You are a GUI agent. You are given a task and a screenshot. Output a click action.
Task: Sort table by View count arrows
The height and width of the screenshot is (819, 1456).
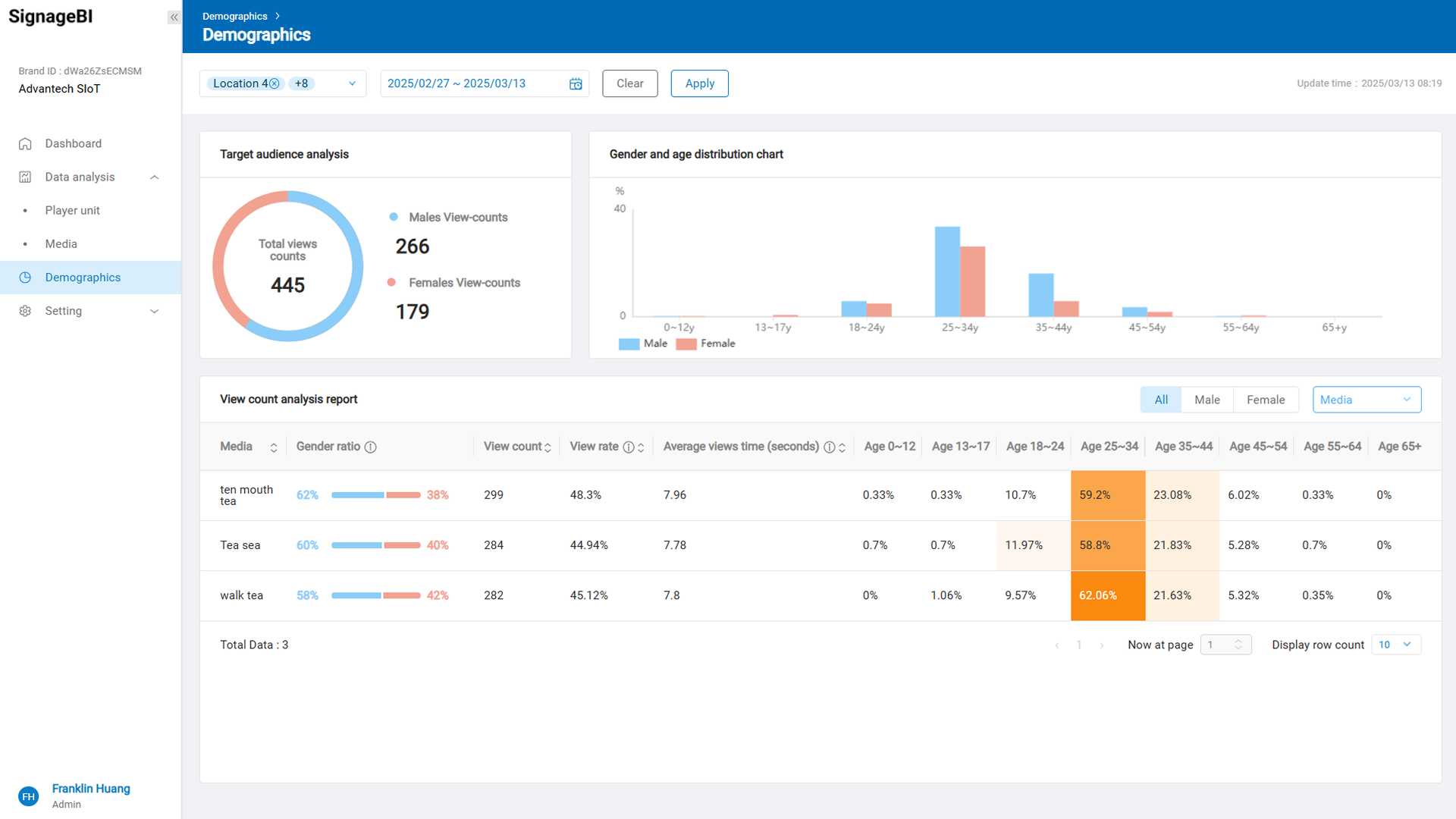(x=548, y=447)
